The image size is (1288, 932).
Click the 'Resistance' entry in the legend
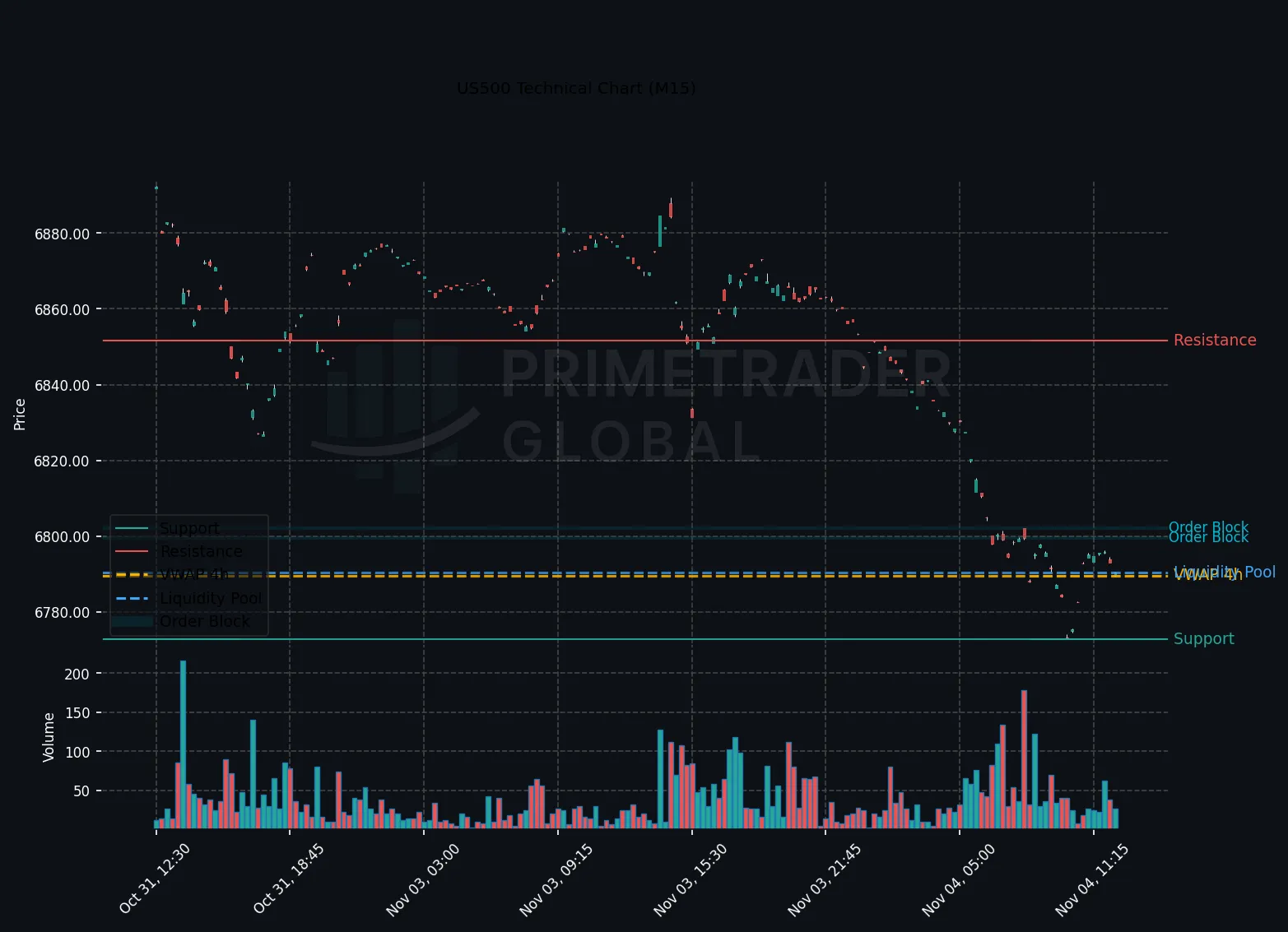pyautogui.click(x=202, y=551)
